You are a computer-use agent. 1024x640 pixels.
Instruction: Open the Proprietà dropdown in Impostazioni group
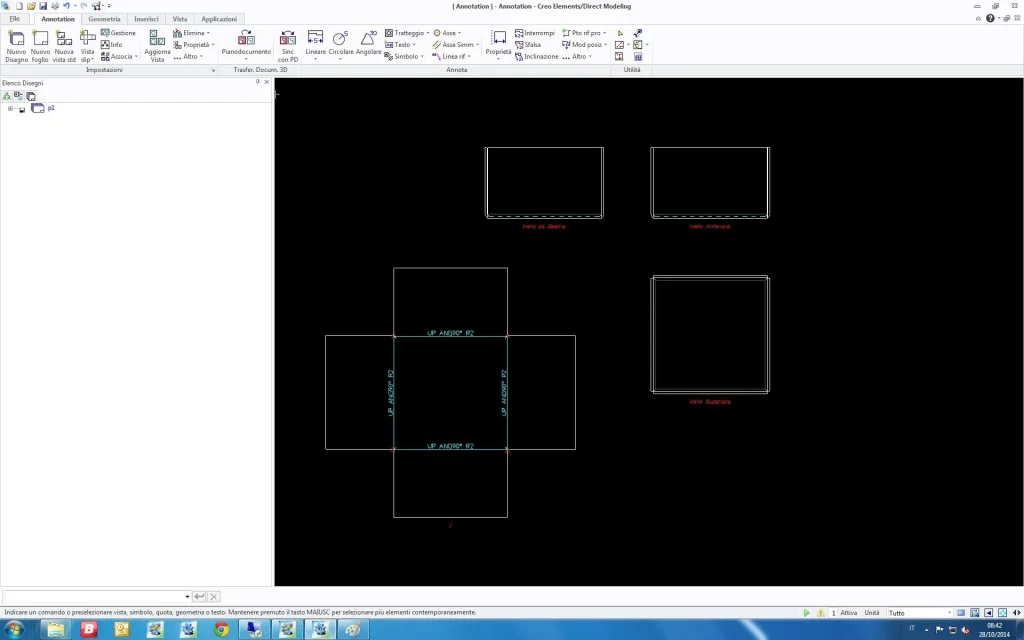pos(194,44)
